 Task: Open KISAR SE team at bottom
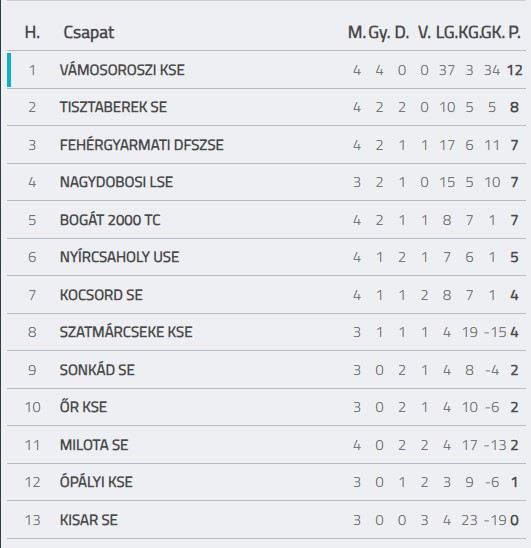[89, 520]
